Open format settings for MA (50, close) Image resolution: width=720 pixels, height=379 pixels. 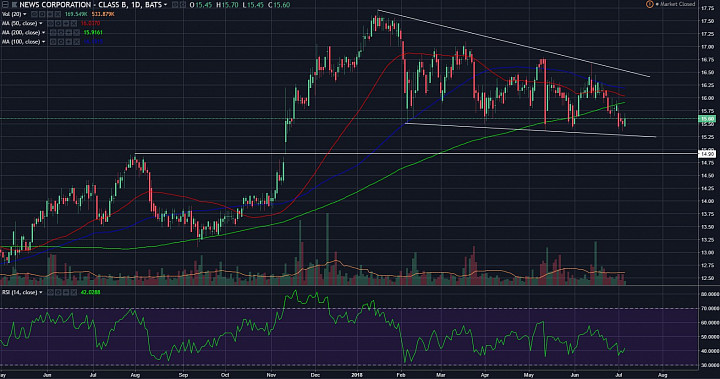[x=58, y=23]
